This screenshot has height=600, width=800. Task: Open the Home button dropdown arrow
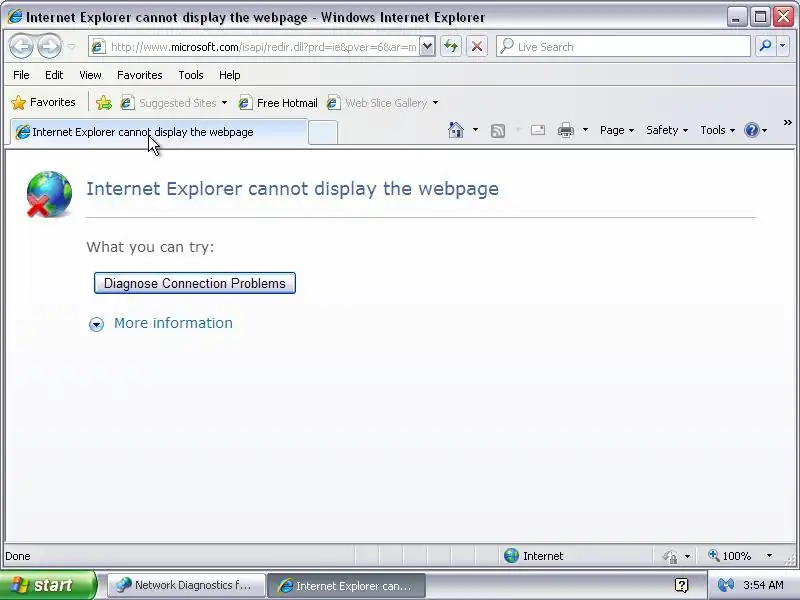[475, 130]
